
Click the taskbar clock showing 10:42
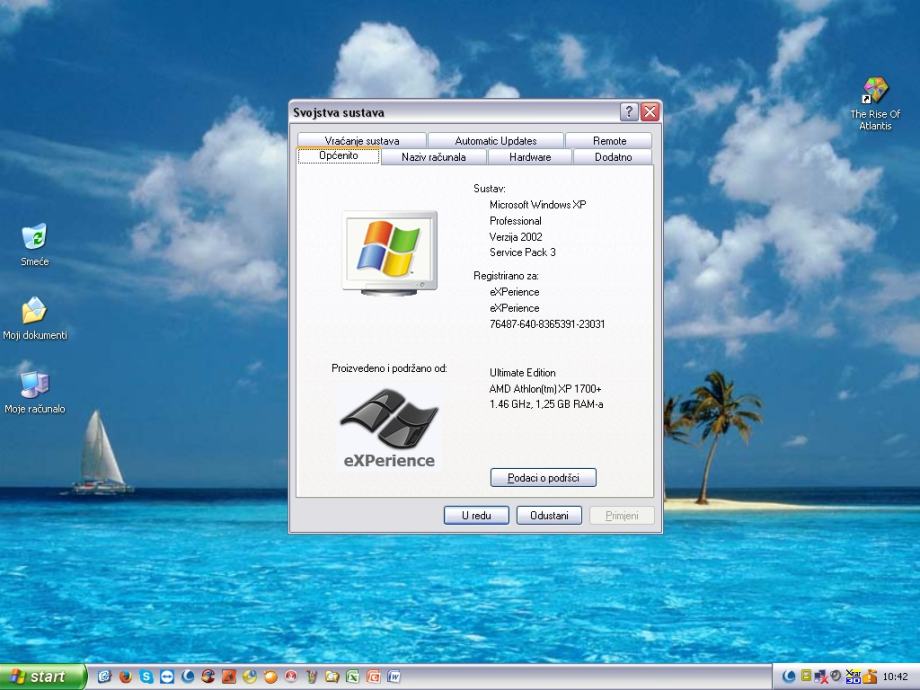895,677
